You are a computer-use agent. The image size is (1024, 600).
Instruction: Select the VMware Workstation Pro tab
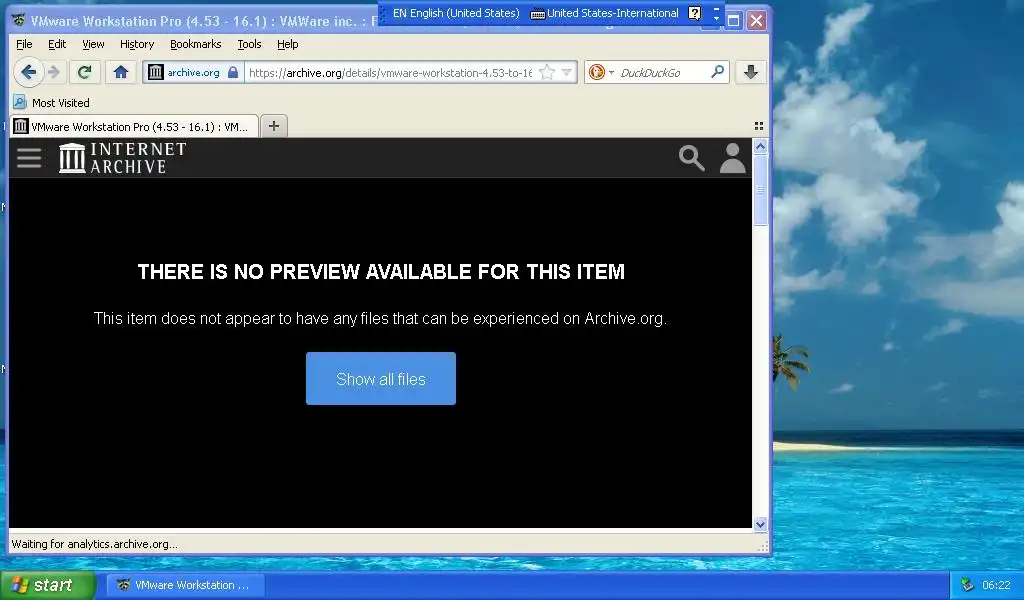[x=134, y=126]
